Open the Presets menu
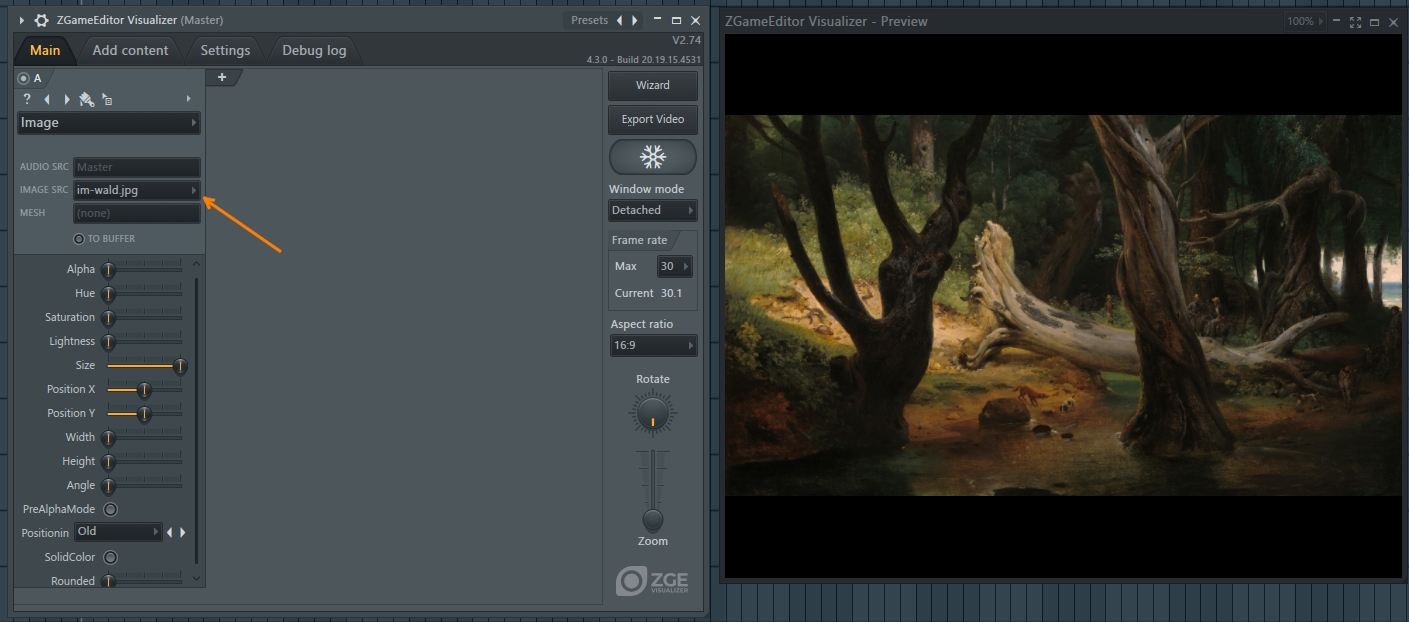This screenshot has width=1409, height=622. (x=589, y=20)
